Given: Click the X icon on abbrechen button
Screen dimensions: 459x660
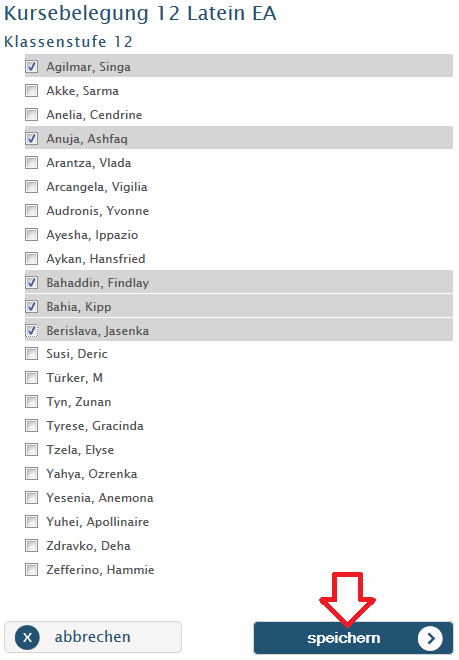Looking at the screenshot, I should [x=27, y=637].
